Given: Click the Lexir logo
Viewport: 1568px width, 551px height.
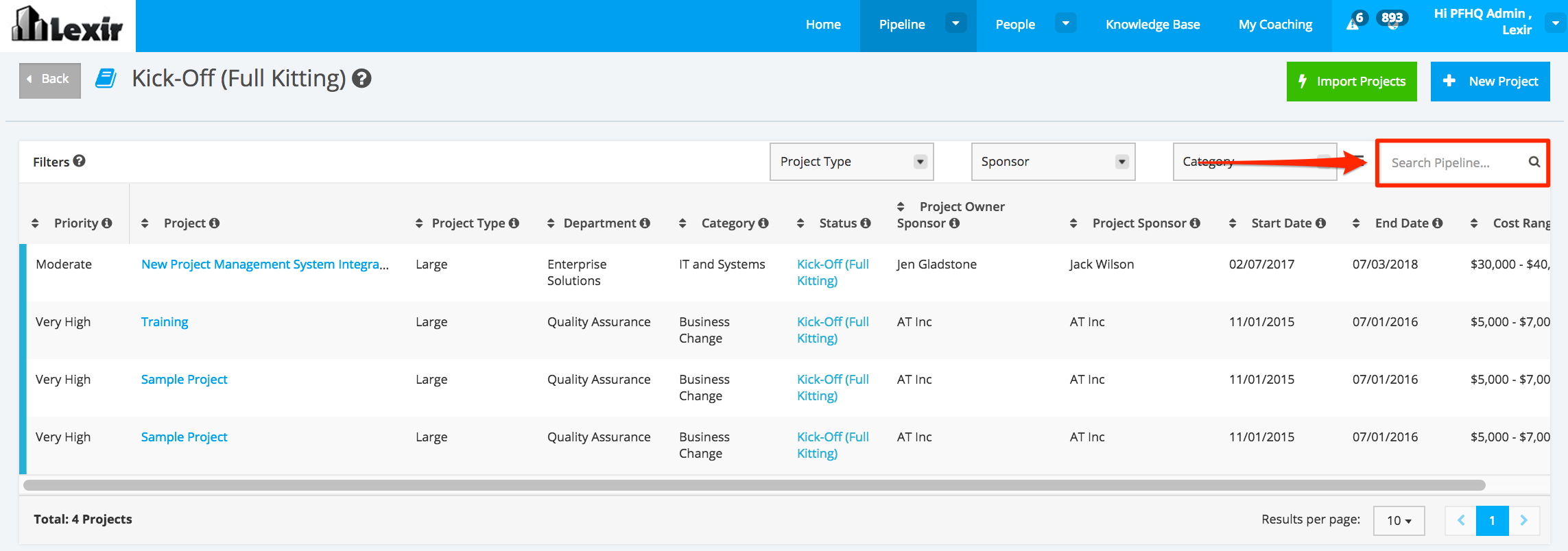Looking at the screenshot, I should coord(67,25).
